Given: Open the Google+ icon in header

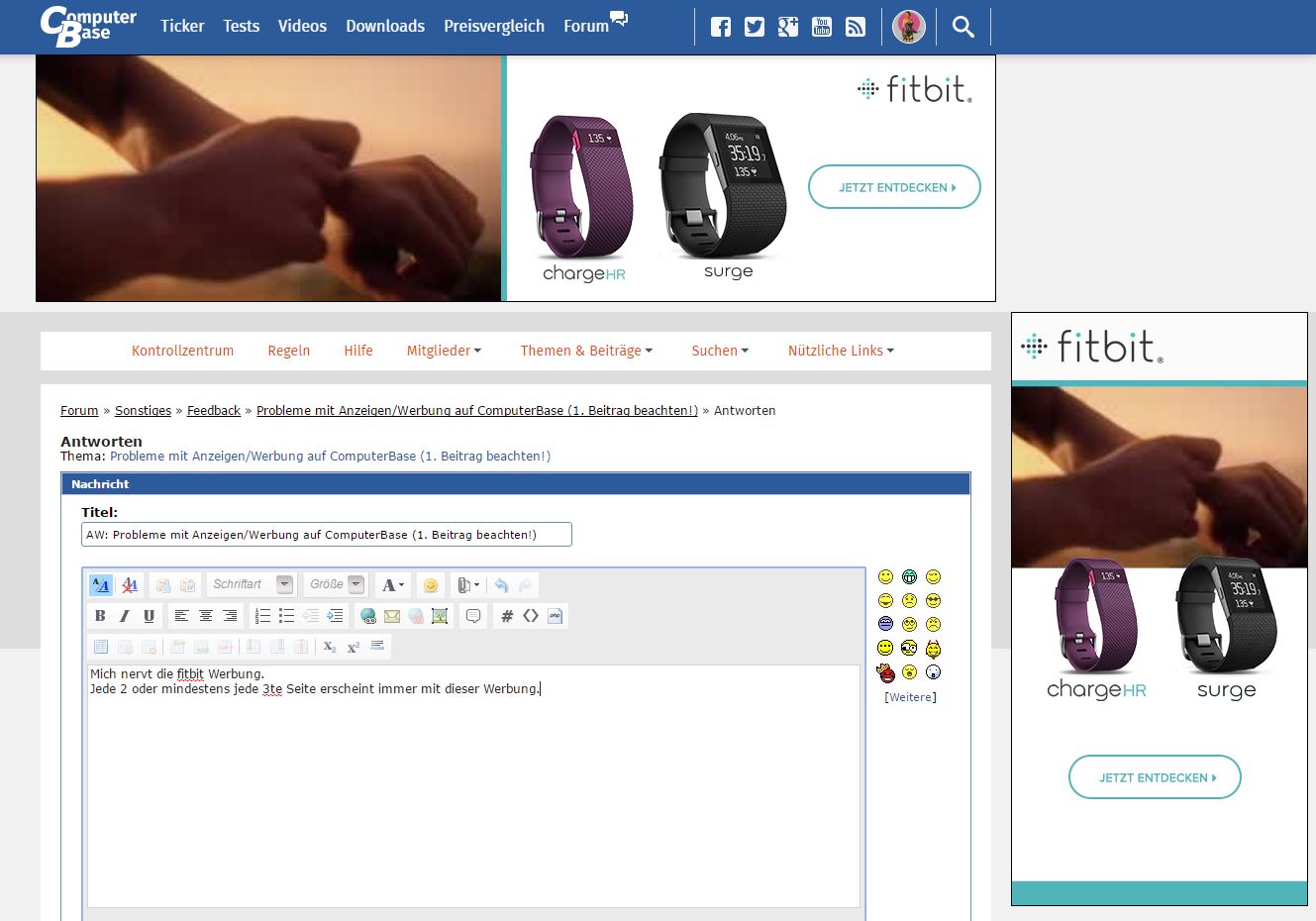Looking at the screenshot, I should pos(788,27).
